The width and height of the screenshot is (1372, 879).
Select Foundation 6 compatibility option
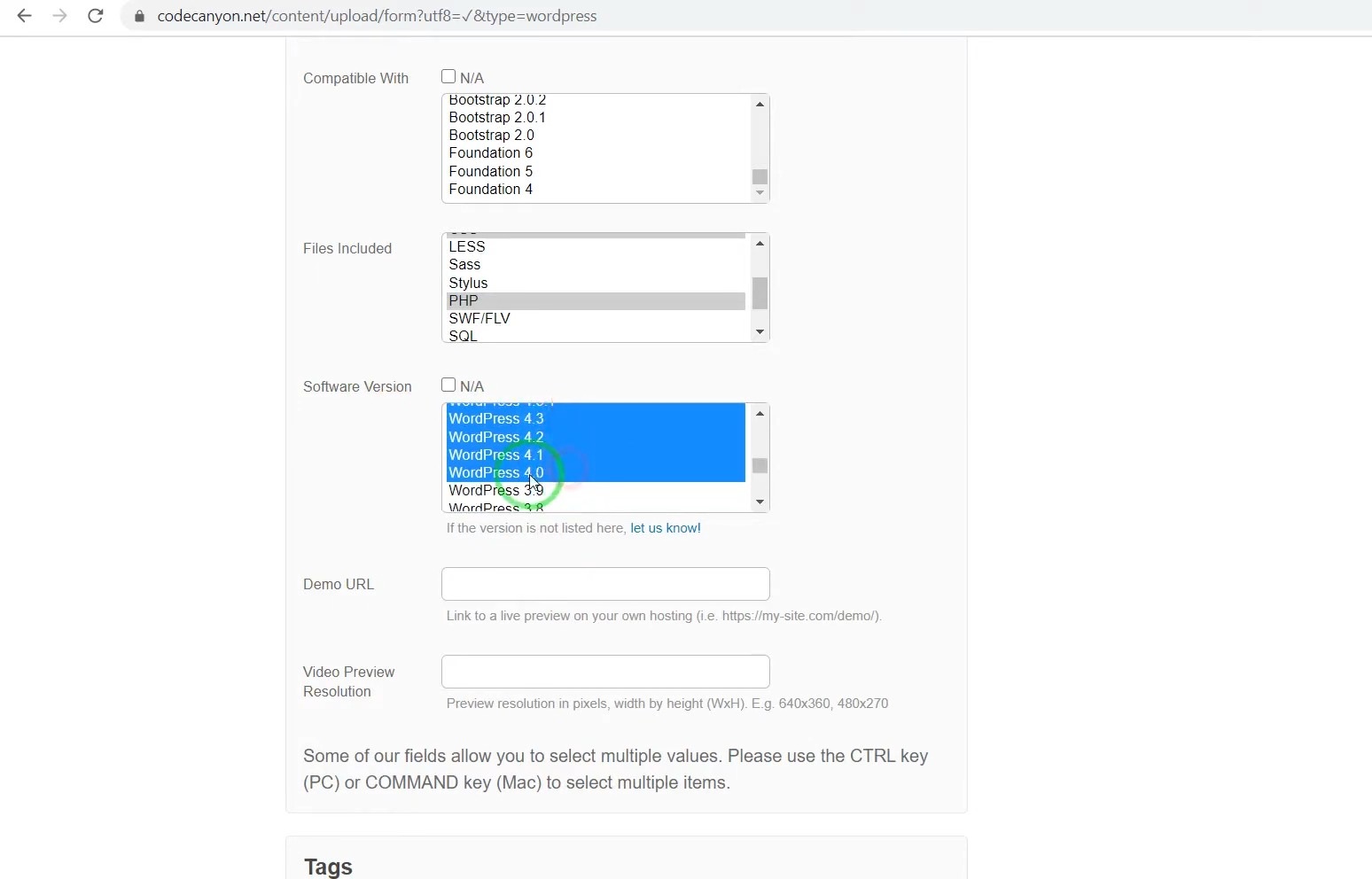(491, 152)
